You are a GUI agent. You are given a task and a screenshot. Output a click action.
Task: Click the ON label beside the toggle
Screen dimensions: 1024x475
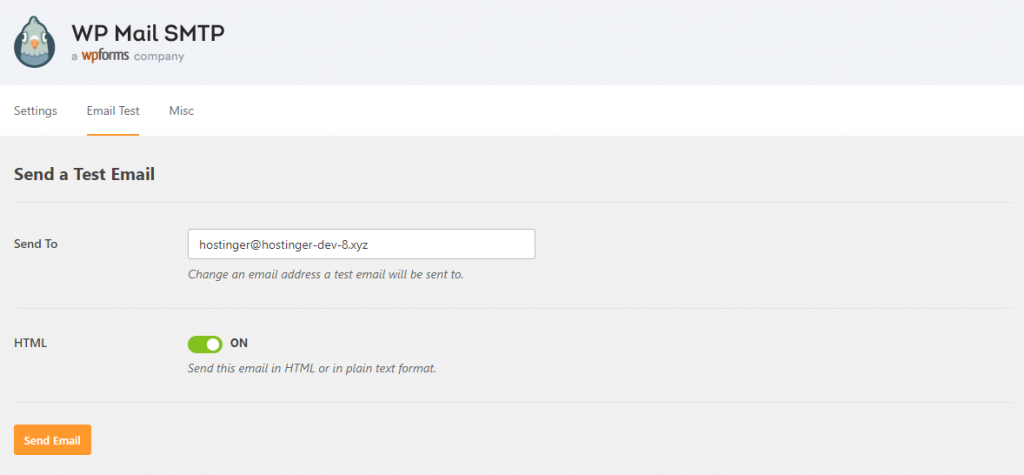point(239,343)
